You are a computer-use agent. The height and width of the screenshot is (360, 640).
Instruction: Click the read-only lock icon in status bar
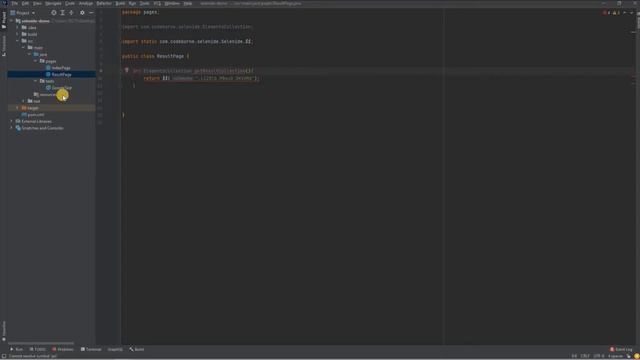(629, 356)
